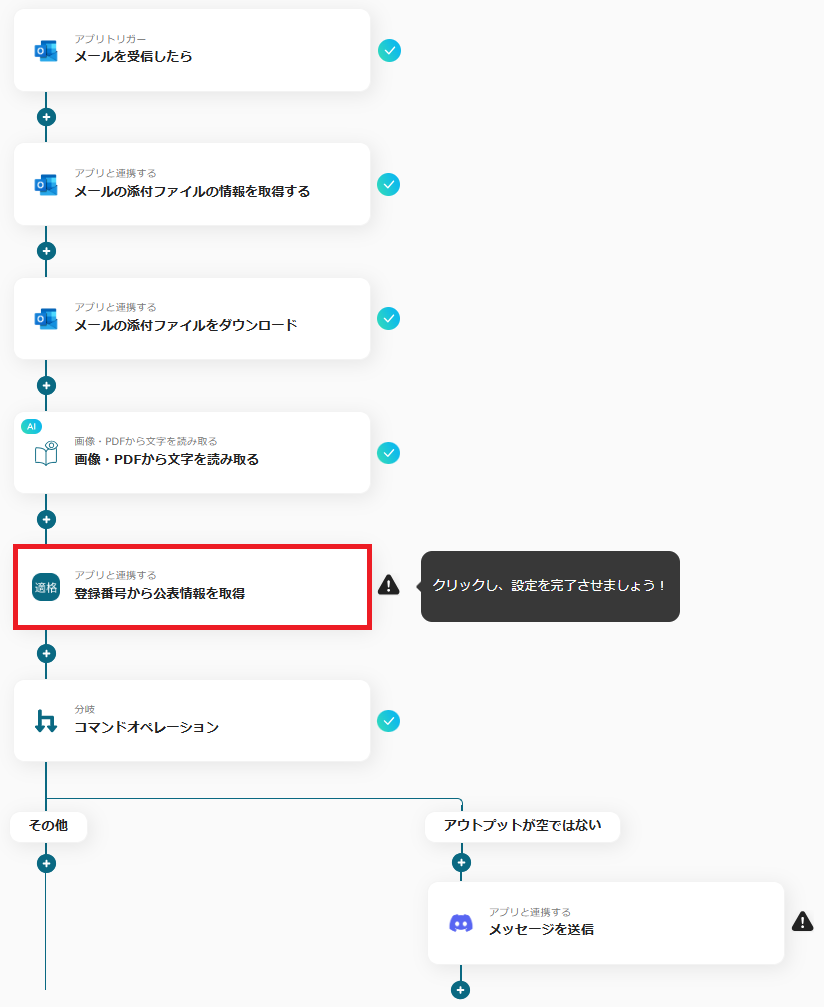Screen dimensions: 824x1007
Task: Click the Outlook icon on メールを受信したら step
Action: pyautogui.click(x=46, y=51)
